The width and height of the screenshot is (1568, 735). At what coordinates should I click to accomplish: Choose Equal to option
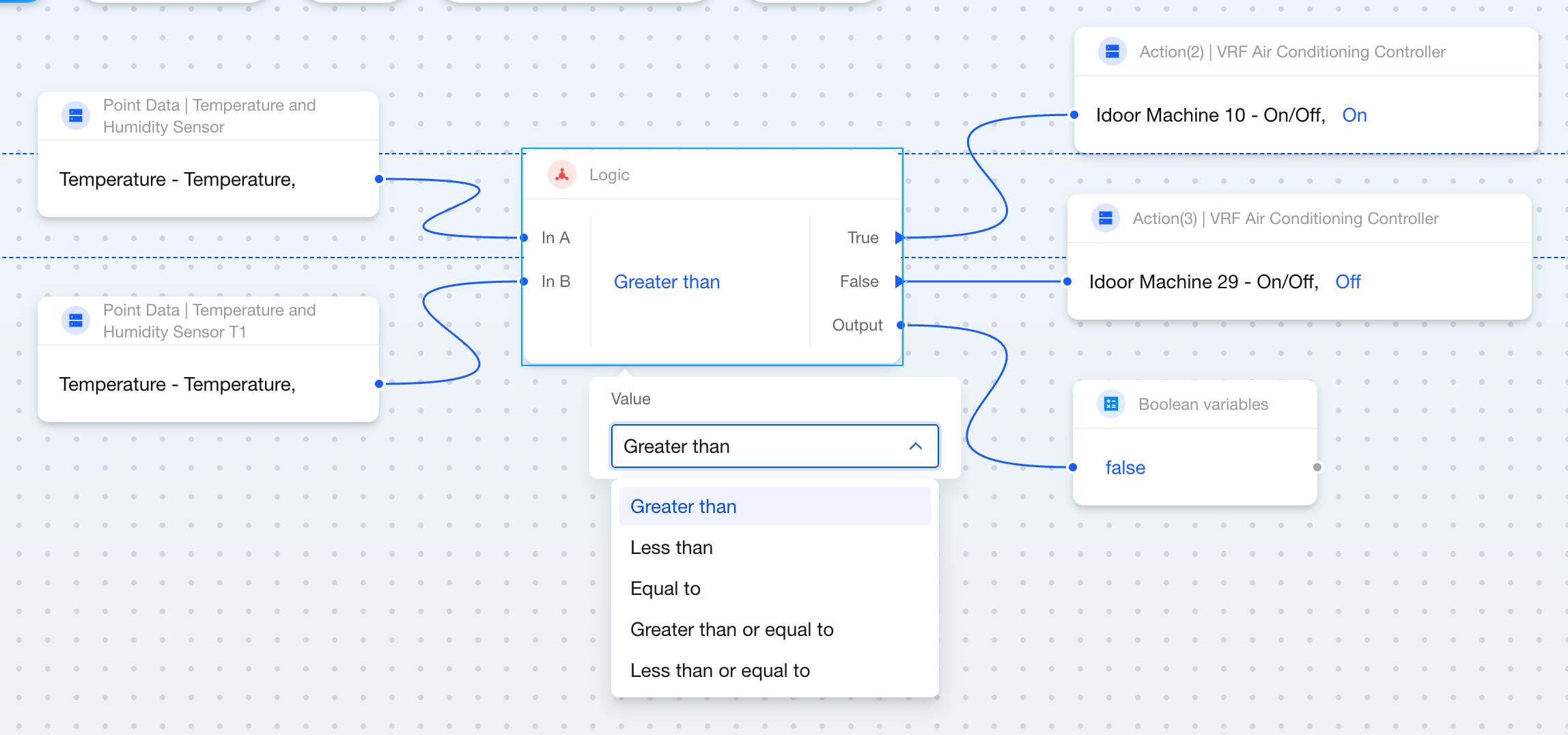pos(665,589)
